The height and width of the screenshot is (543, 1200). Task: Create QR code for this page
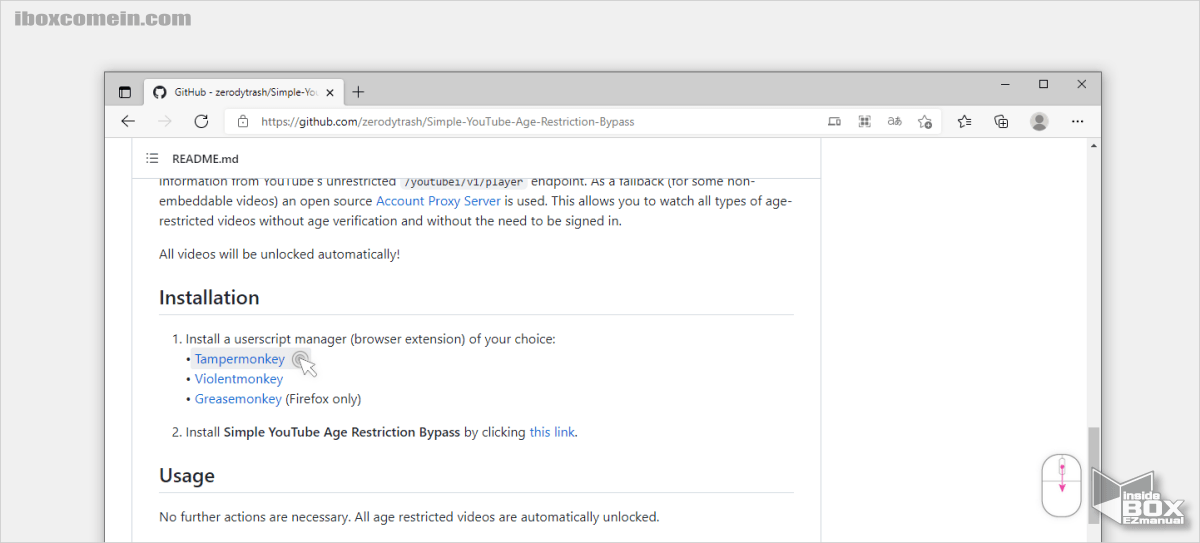(865, 122)
